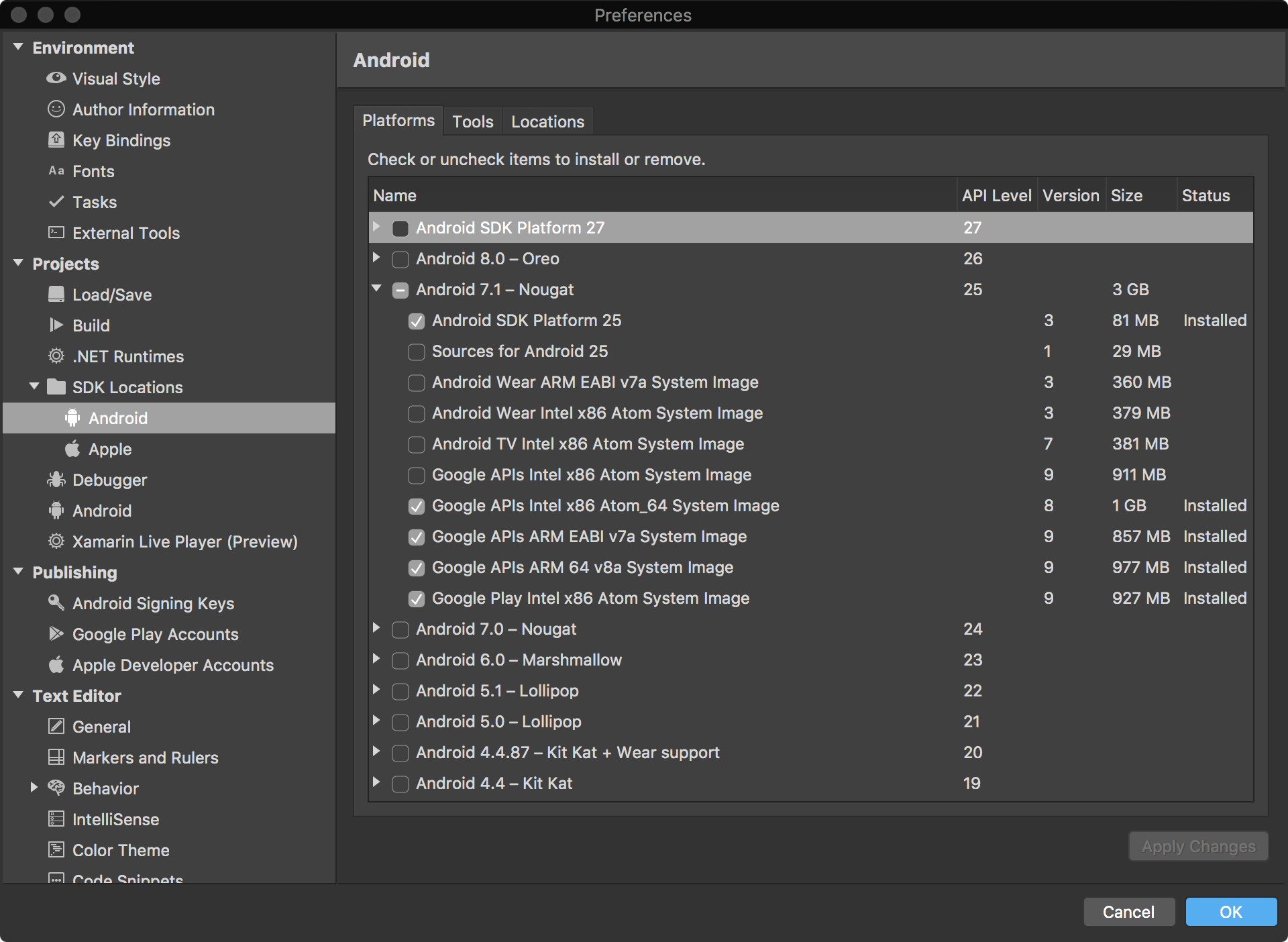Click the Fonts 'Aa' icon

pyautogui.click(x=56, y=171)
